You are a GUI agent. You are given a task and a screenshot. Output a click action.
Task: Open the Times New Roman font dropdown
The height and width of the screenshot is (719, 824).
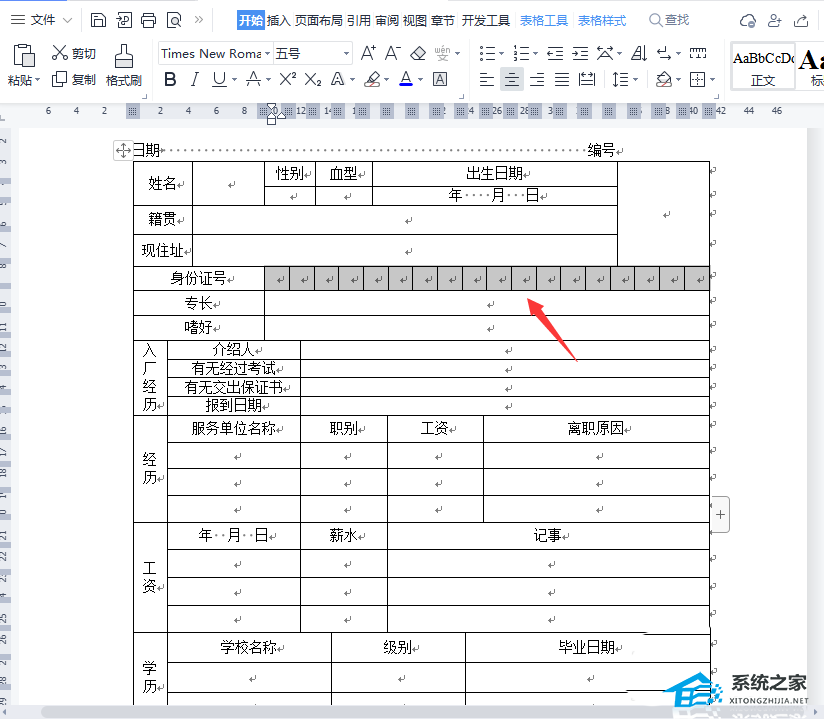pos(267,54)
